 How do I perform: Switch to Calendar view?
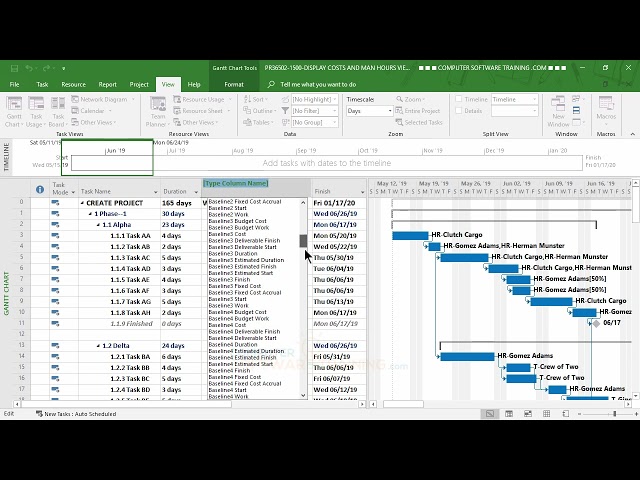coord(91,111)
